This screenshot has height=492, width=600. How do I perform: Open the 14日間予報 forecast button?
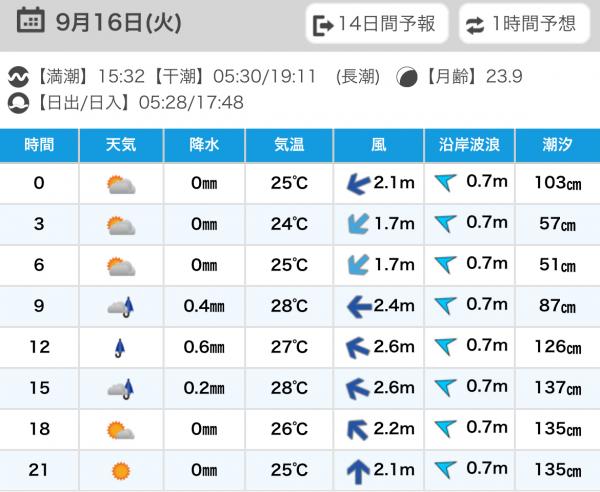coord(376,25)
